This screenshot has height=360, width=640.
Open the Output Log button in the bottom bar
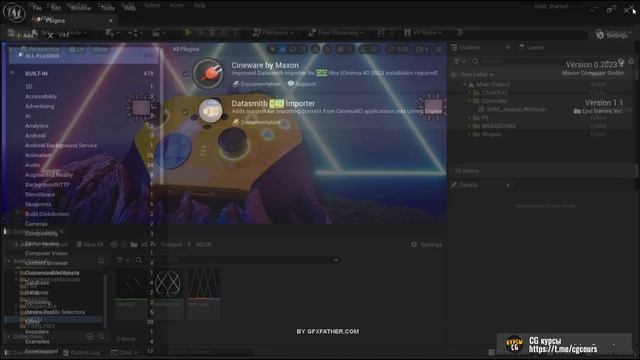pos(81,352)
